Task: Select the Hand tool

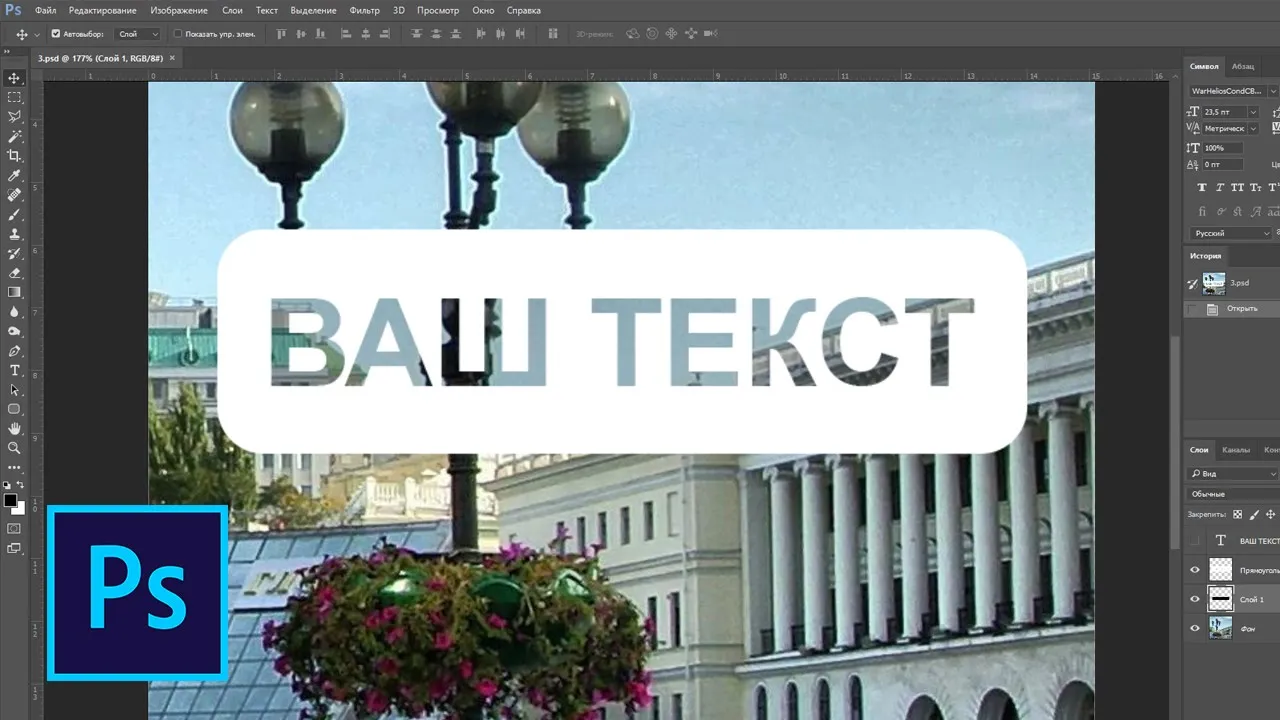Action: pos(14,429)
